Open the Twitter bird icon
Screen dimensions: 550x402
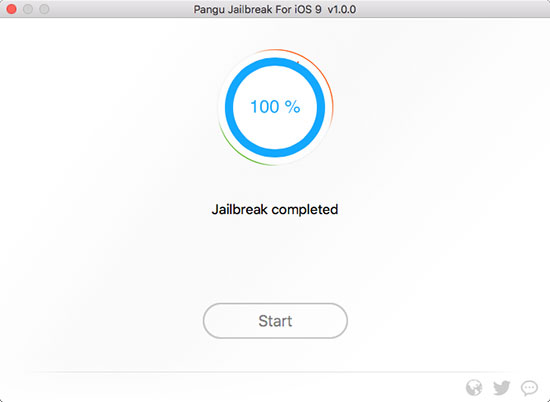tap(502, 388)
